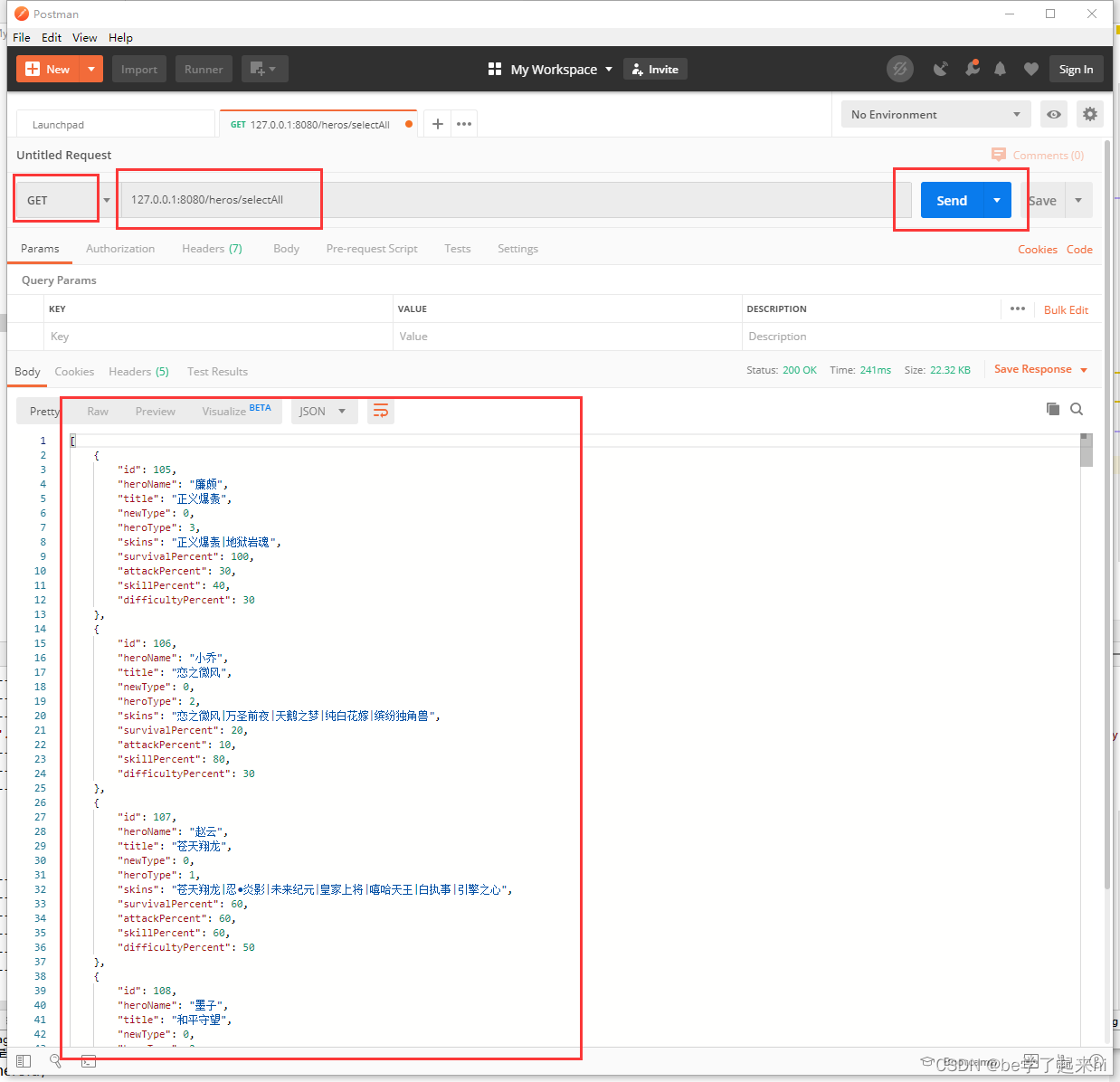Open the new window icon dropdown
1120x1082 pixels.
click(x=264, y=69)
